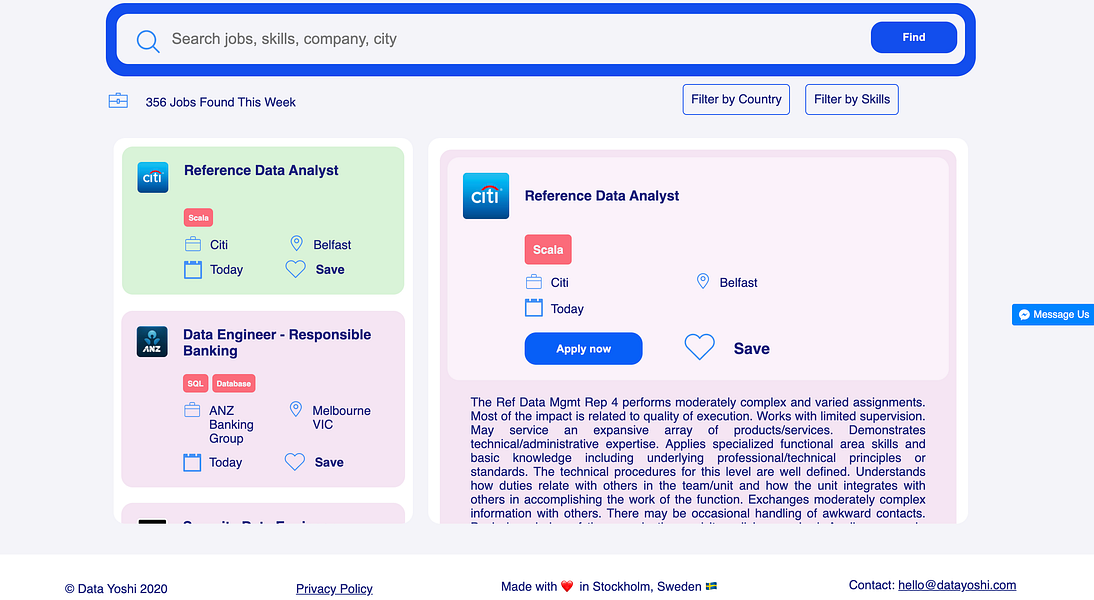Click location pin icon next to Melbourne VIC

click(296, 410)
